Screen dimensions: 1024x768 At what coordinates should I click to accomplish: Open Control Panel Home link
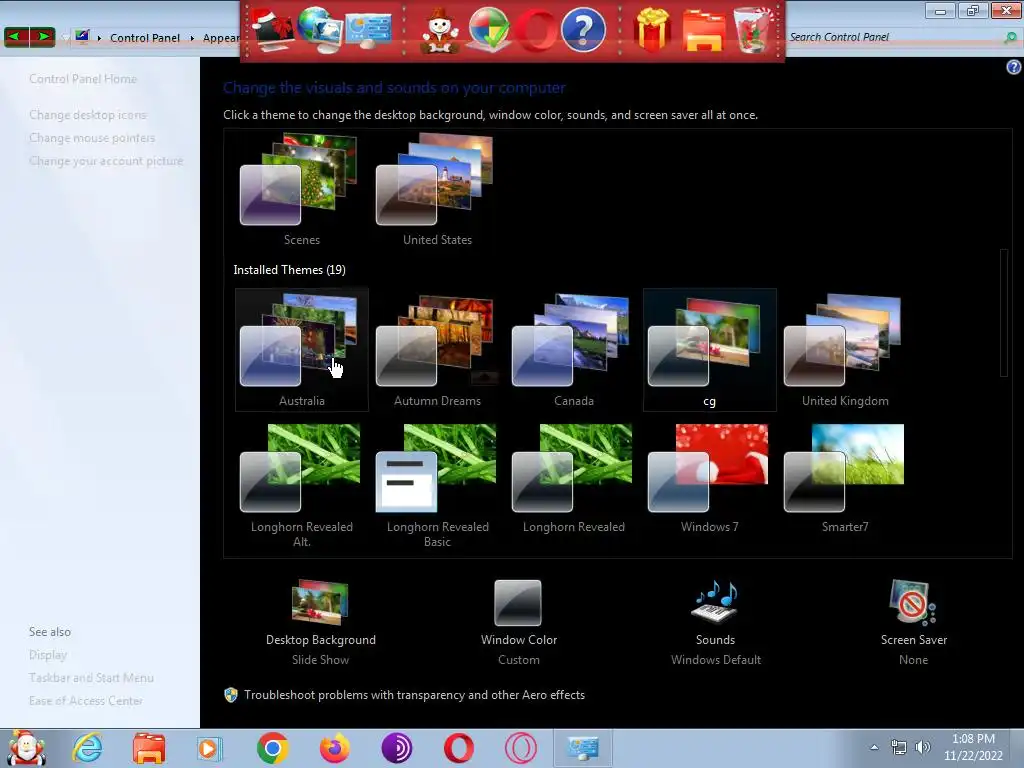83,78
